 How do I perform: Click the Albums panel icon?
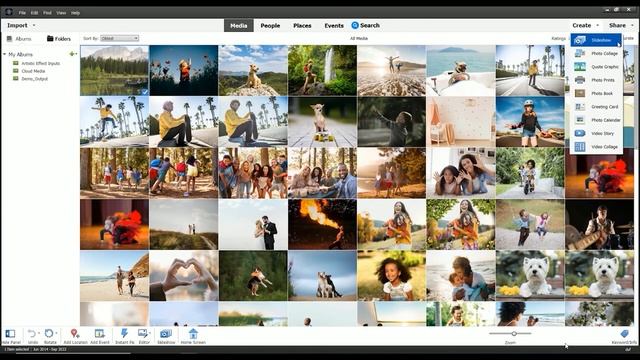(x=9, y=39)
